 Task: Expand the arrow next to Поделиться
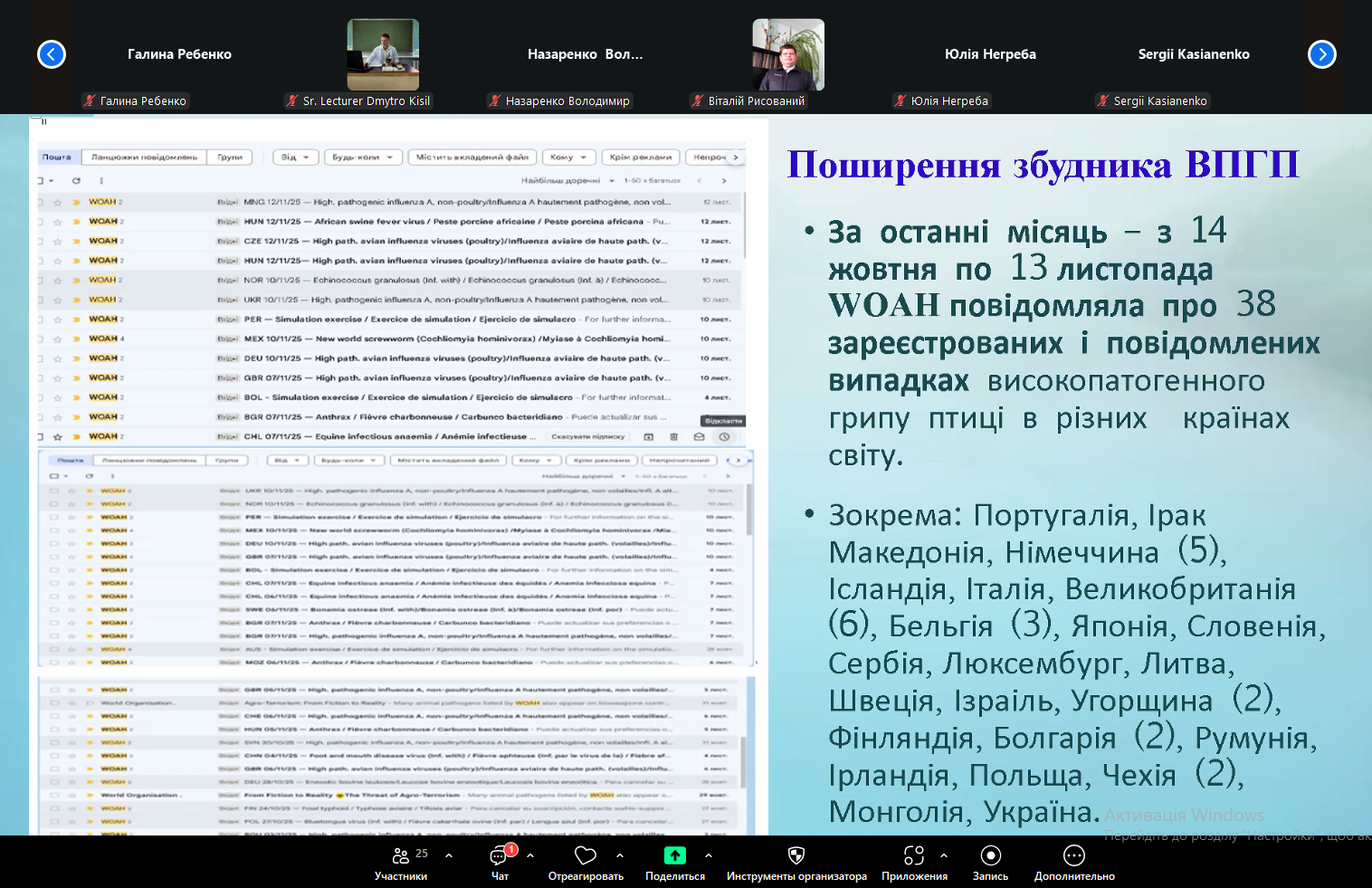click(x=708, y=855)
